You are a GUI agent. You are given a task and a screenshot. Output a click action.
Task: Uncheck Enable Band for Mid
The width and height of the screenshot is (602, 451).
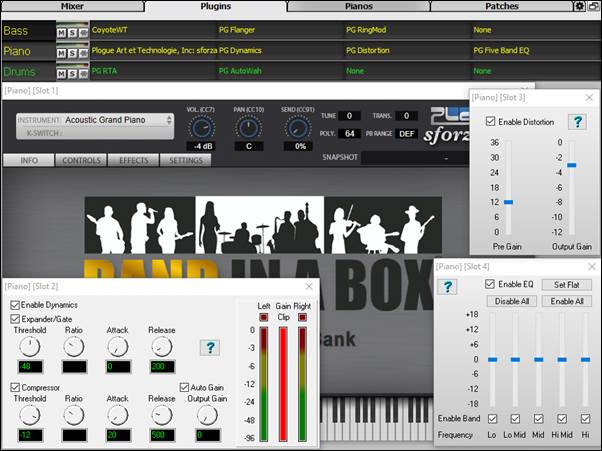(539, 418)
